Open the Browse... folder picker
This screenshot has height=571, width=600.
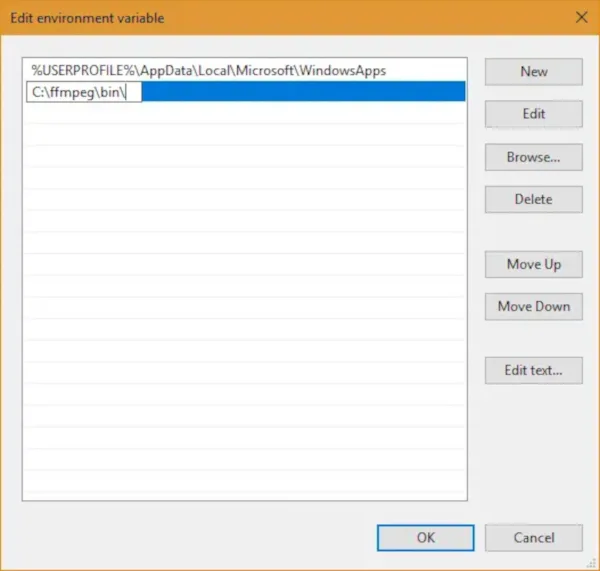point(534,157)
